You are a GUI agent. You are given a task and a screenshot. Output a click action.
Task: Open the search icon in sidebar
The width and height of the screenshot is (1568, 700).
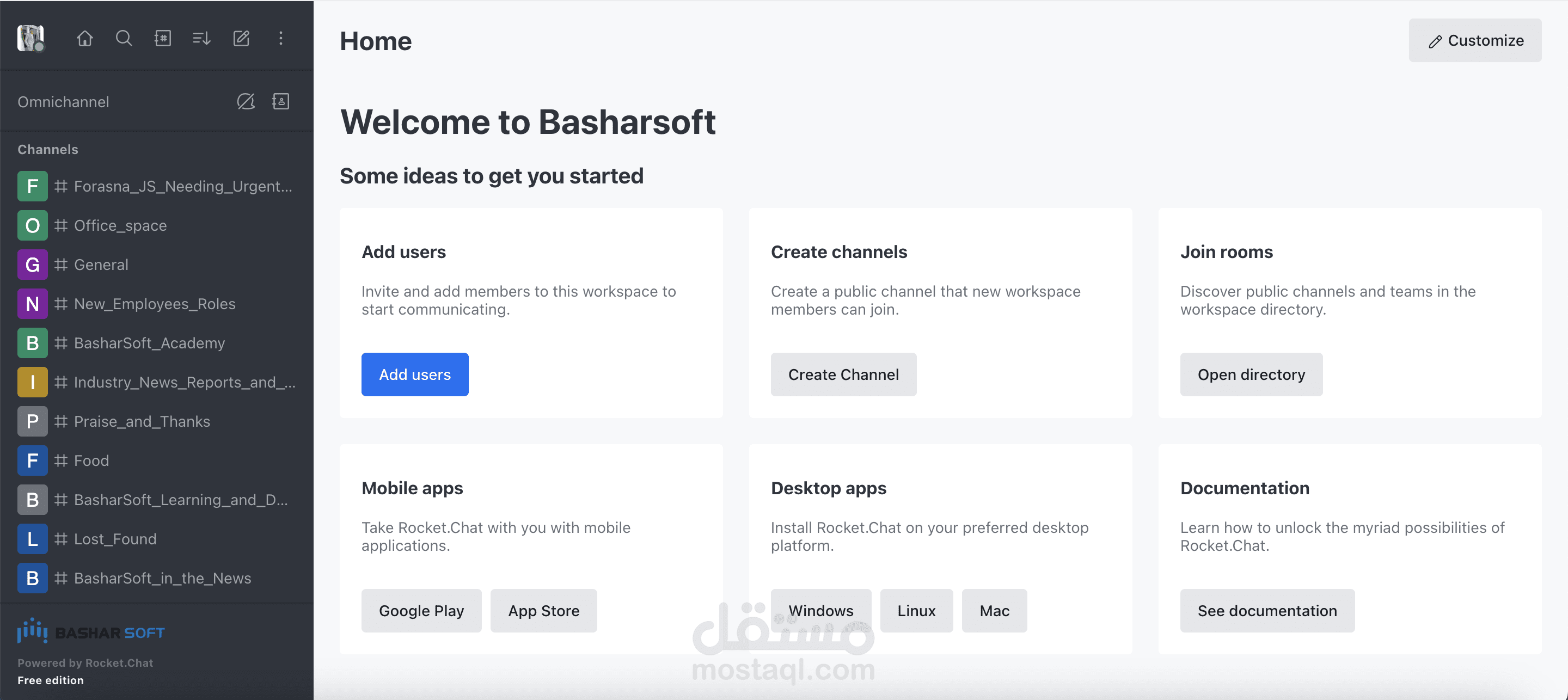[x=124, y=38]
